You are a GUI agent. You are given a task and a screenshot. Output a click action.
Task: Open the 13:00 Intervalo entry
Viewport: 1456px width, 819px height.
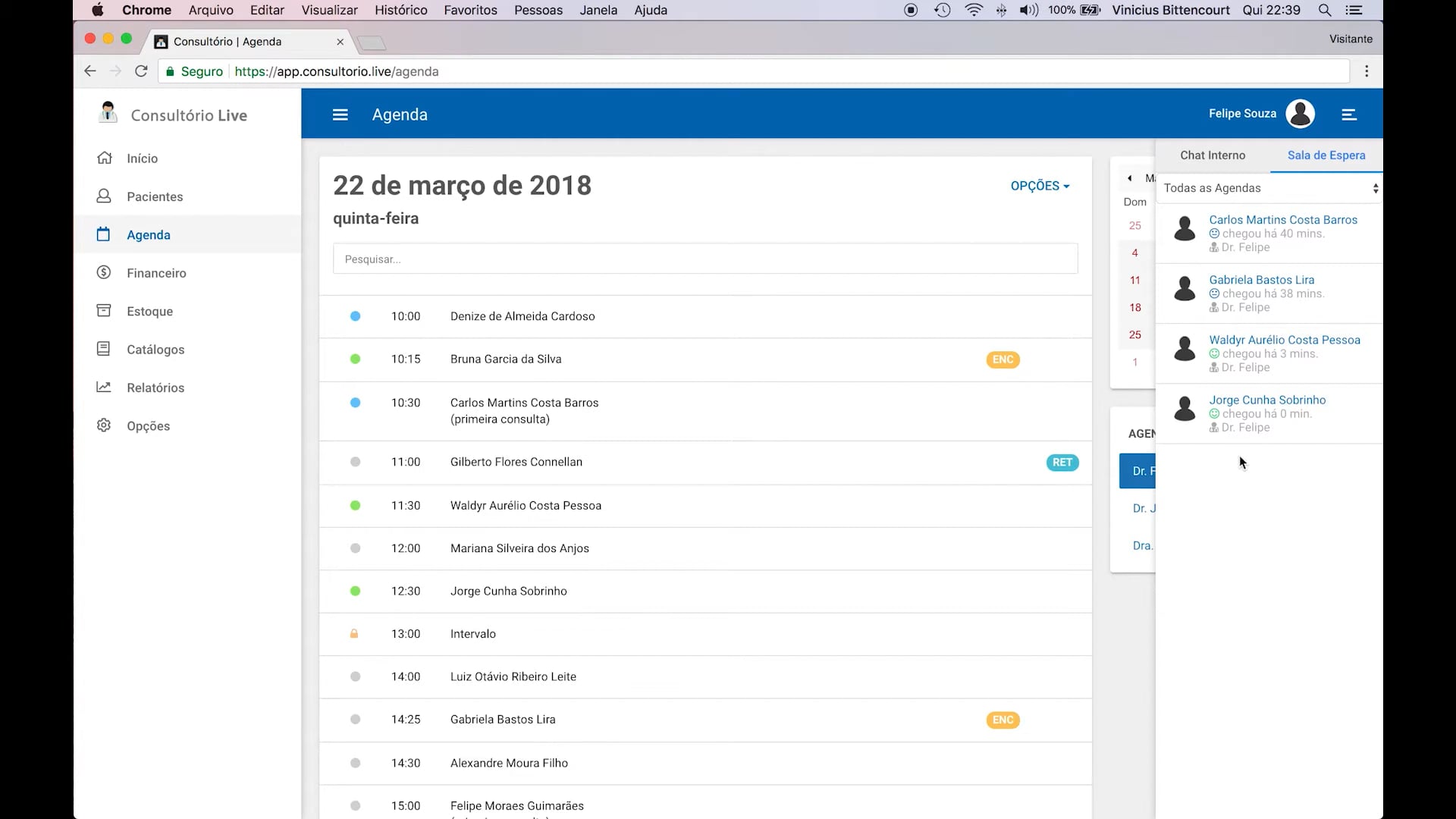pos(705,634)
